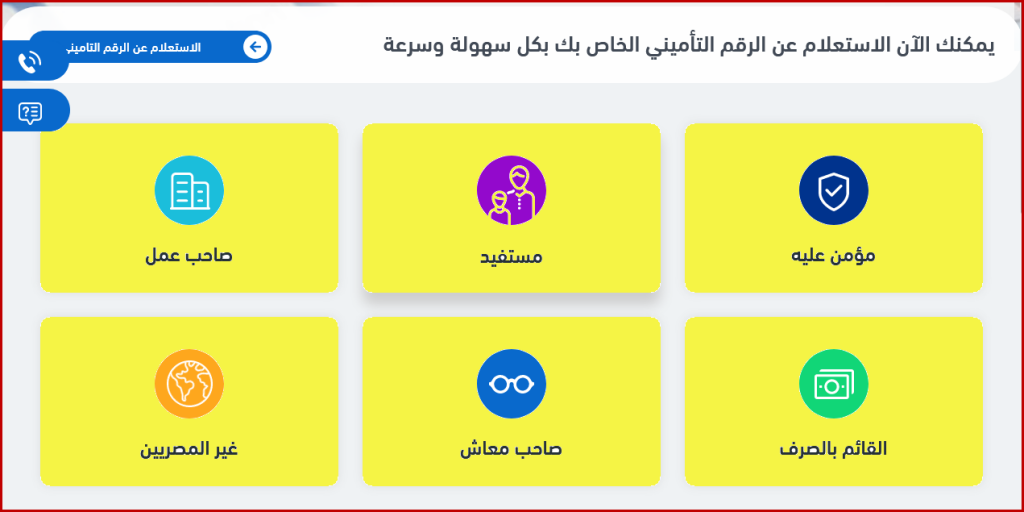1024x512 pixels.
Task: Click the circled left arrow icon
Action: [255, 47]
